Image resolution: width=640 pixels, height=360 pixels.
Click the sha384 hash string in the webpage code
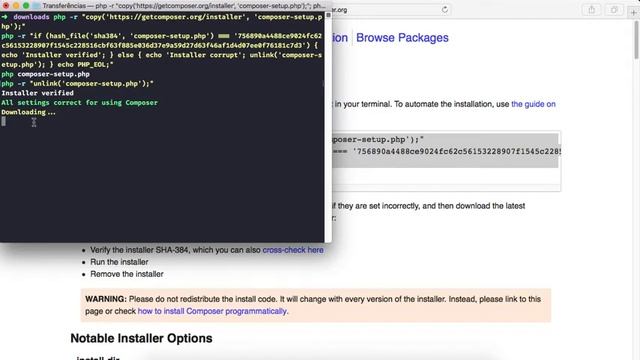(457, 151)
